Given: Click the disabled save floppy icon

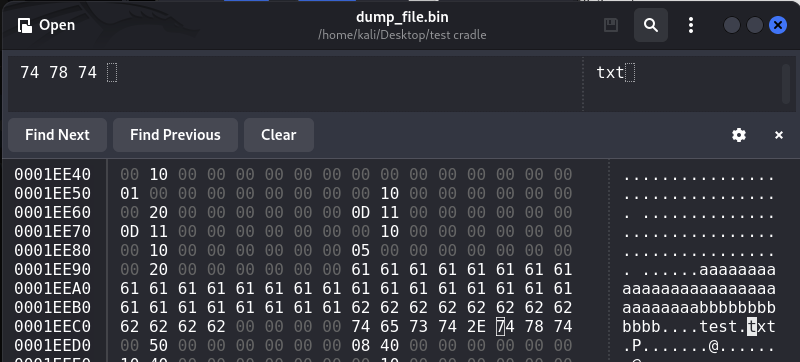Looking at the screenshot, I should pyautogui.click(x=611, y=25).
